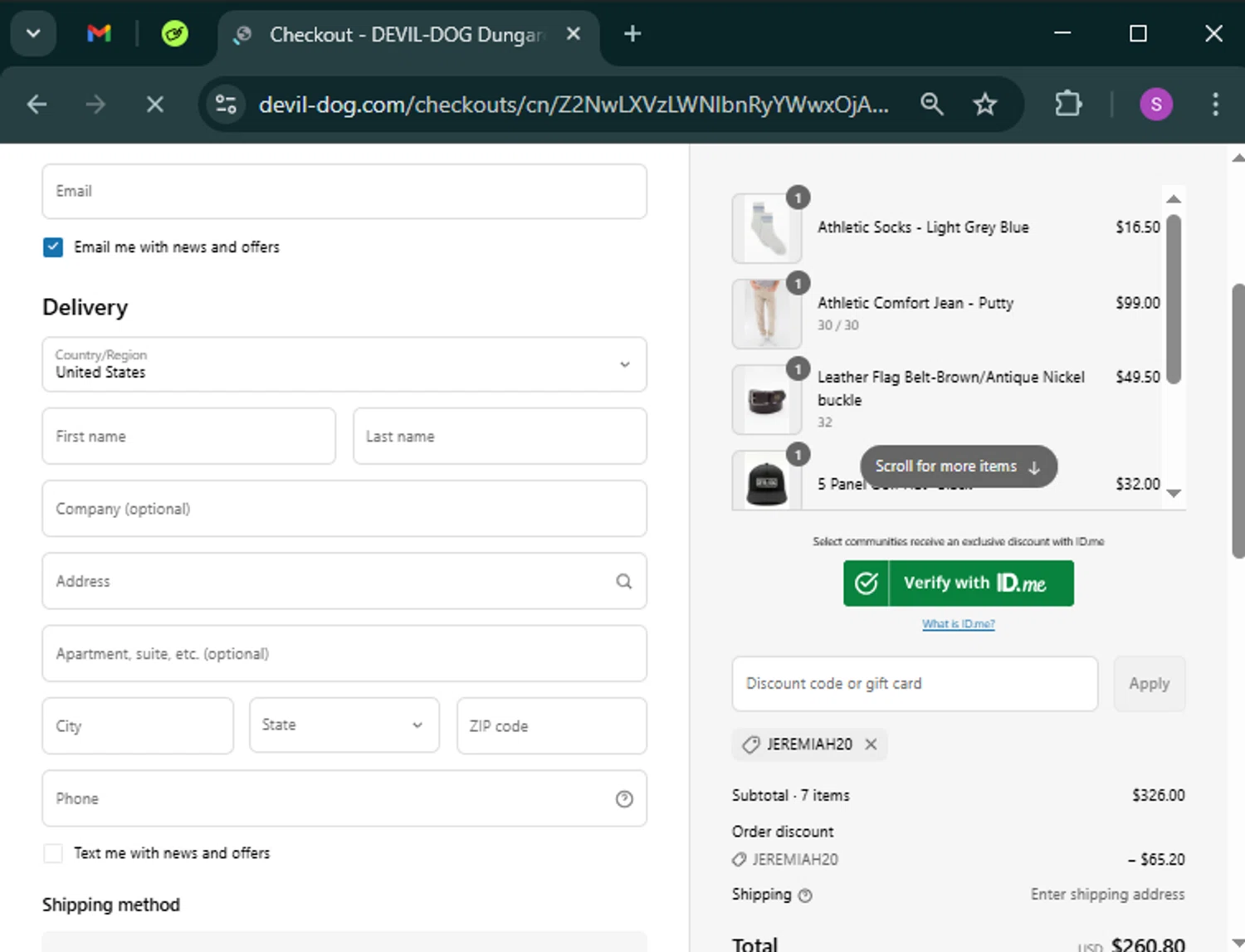Select the Checkout - DEVIL-DOG tab
This screenshot has height=952, width=1245.
click(407, 34)
